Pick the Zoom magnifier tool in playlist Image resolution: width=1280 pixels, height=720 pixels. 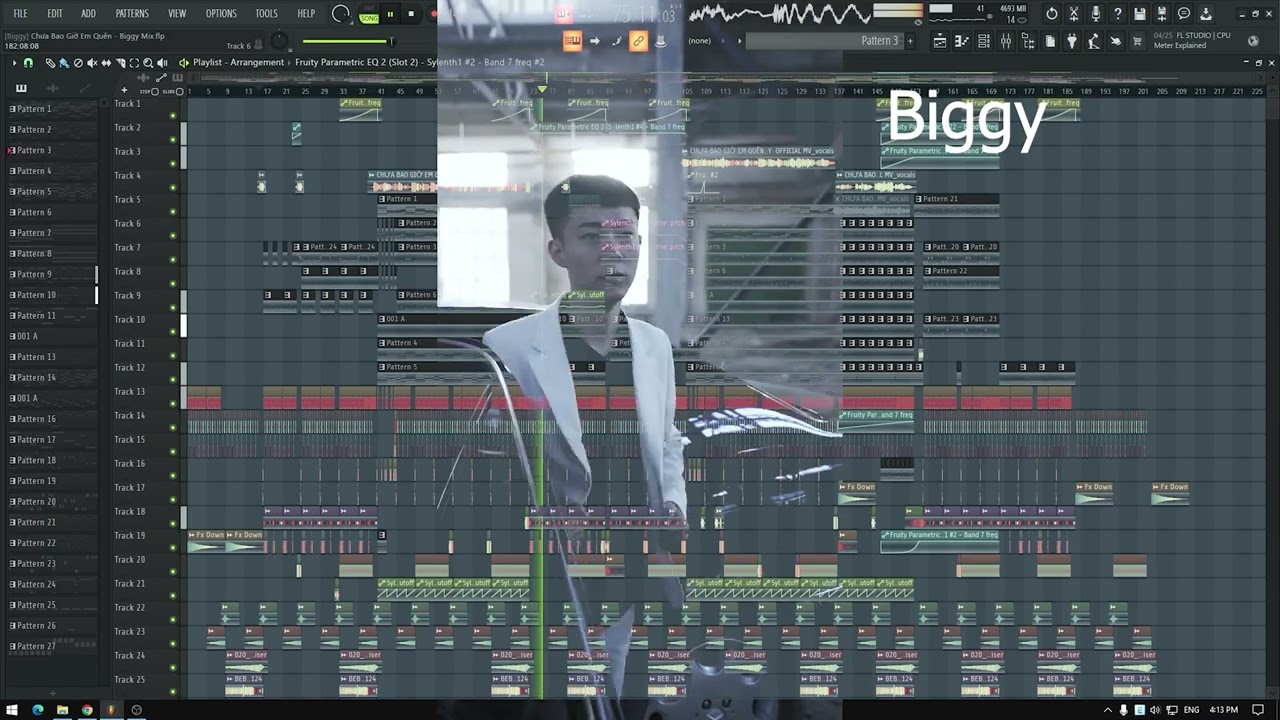pos(148,63)
